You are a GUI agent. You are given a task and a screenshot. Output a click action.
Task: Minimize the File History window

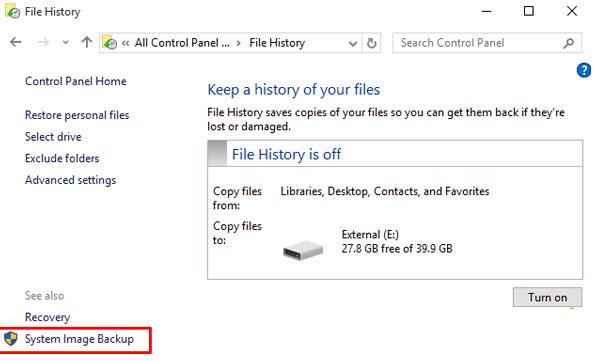point(486,11)
